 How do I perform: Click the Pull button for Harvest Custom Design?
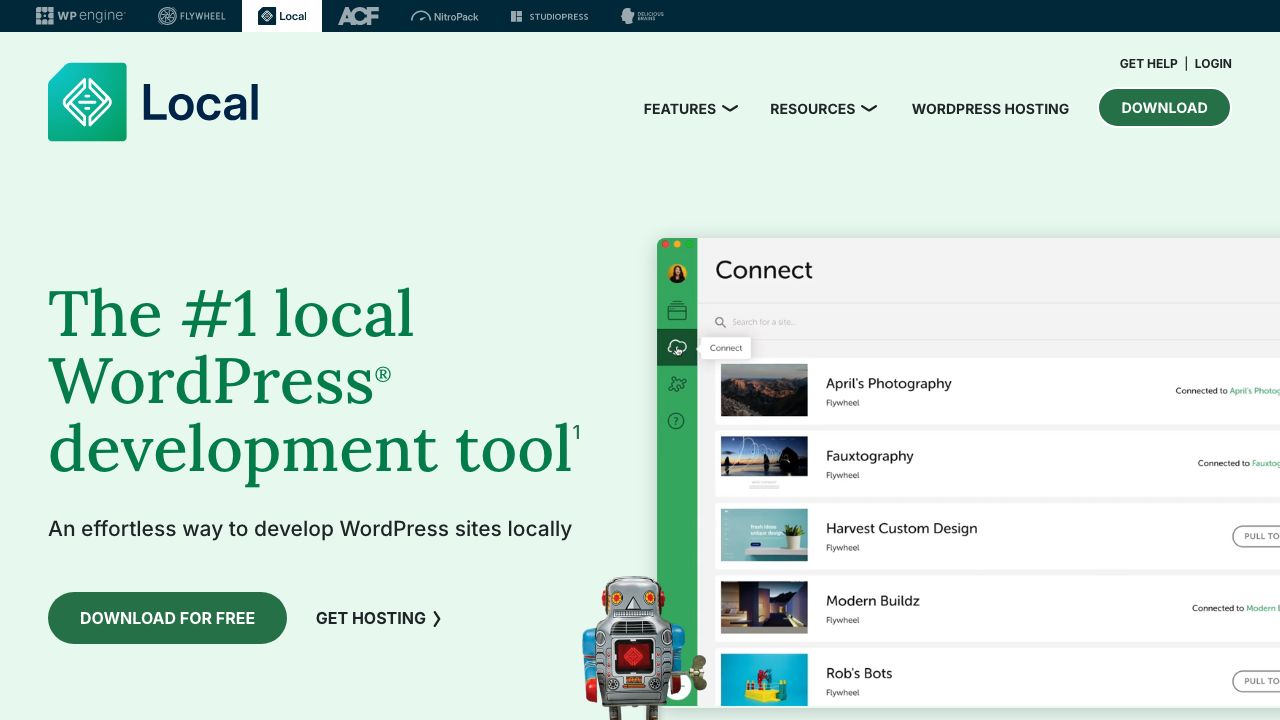coord(1256,536)
